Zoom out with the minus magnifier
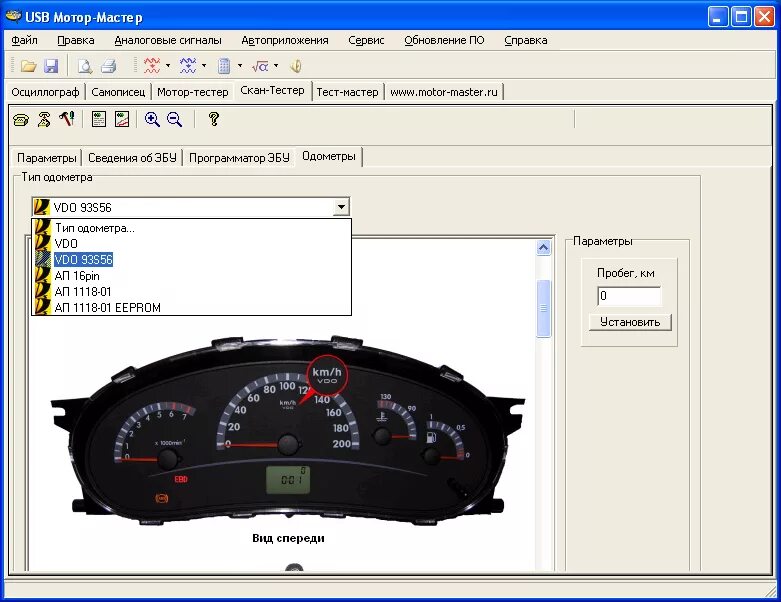The image size is (781, 602). click(174, 120)
